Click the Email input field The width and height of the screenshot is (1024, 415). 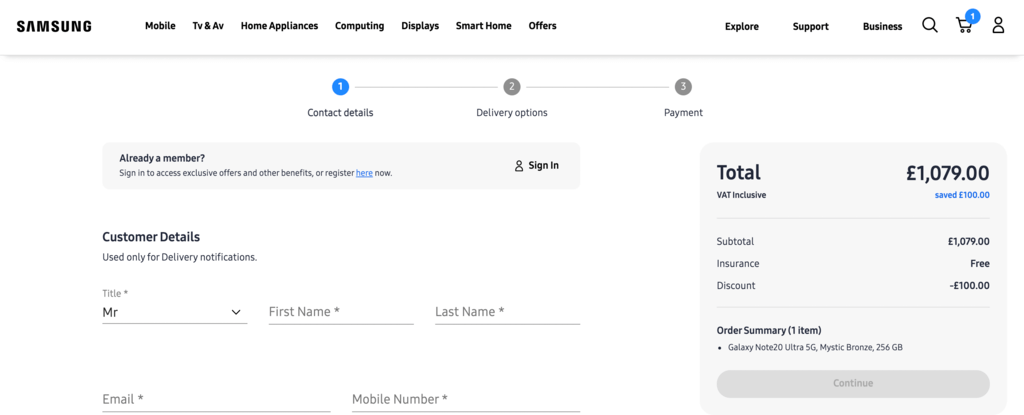pos(216,399)
